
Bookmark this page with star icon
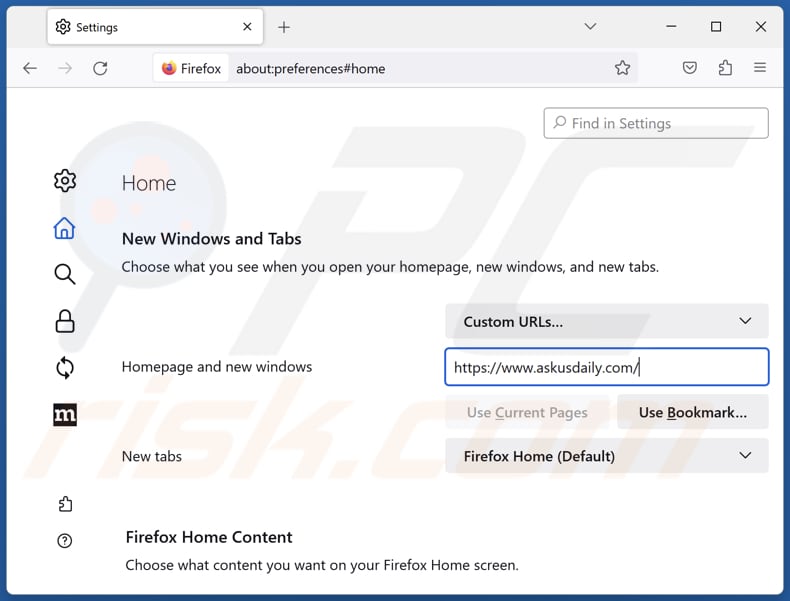click(x=622, y=68)
